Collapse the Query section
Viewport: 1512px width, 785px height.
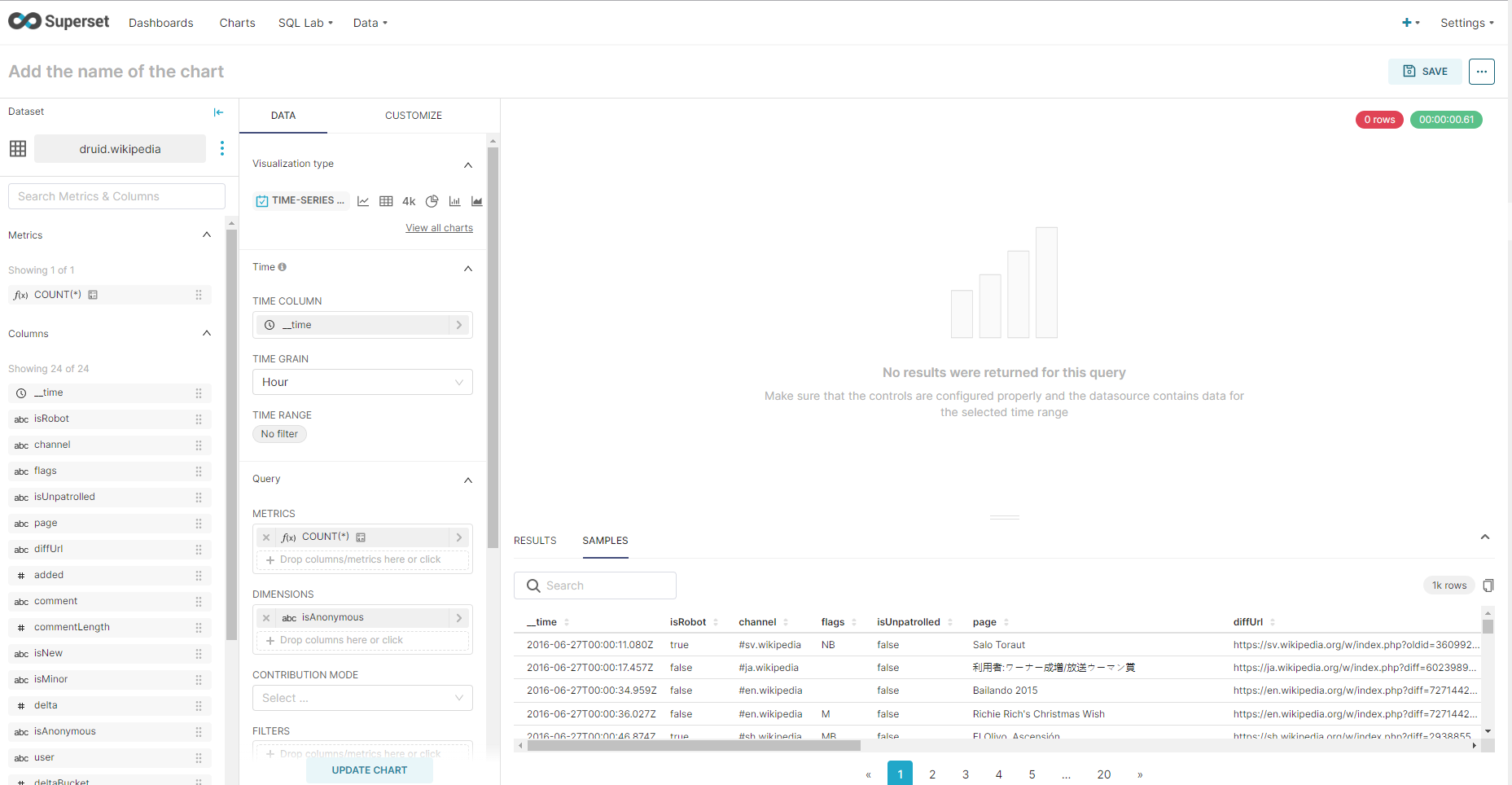[468, 480]
